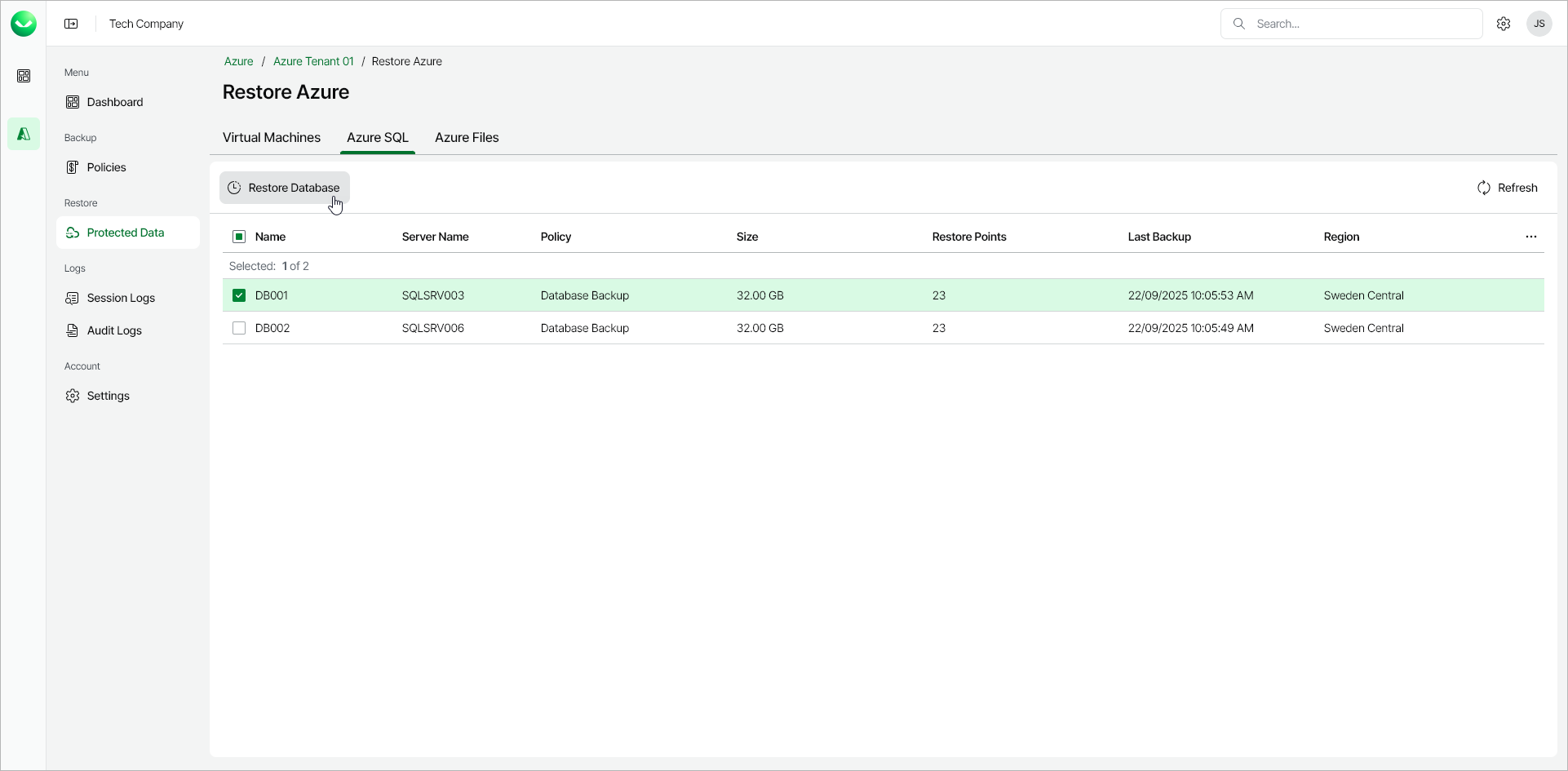Click the Refresh icon above the table

pos(1485,187)
